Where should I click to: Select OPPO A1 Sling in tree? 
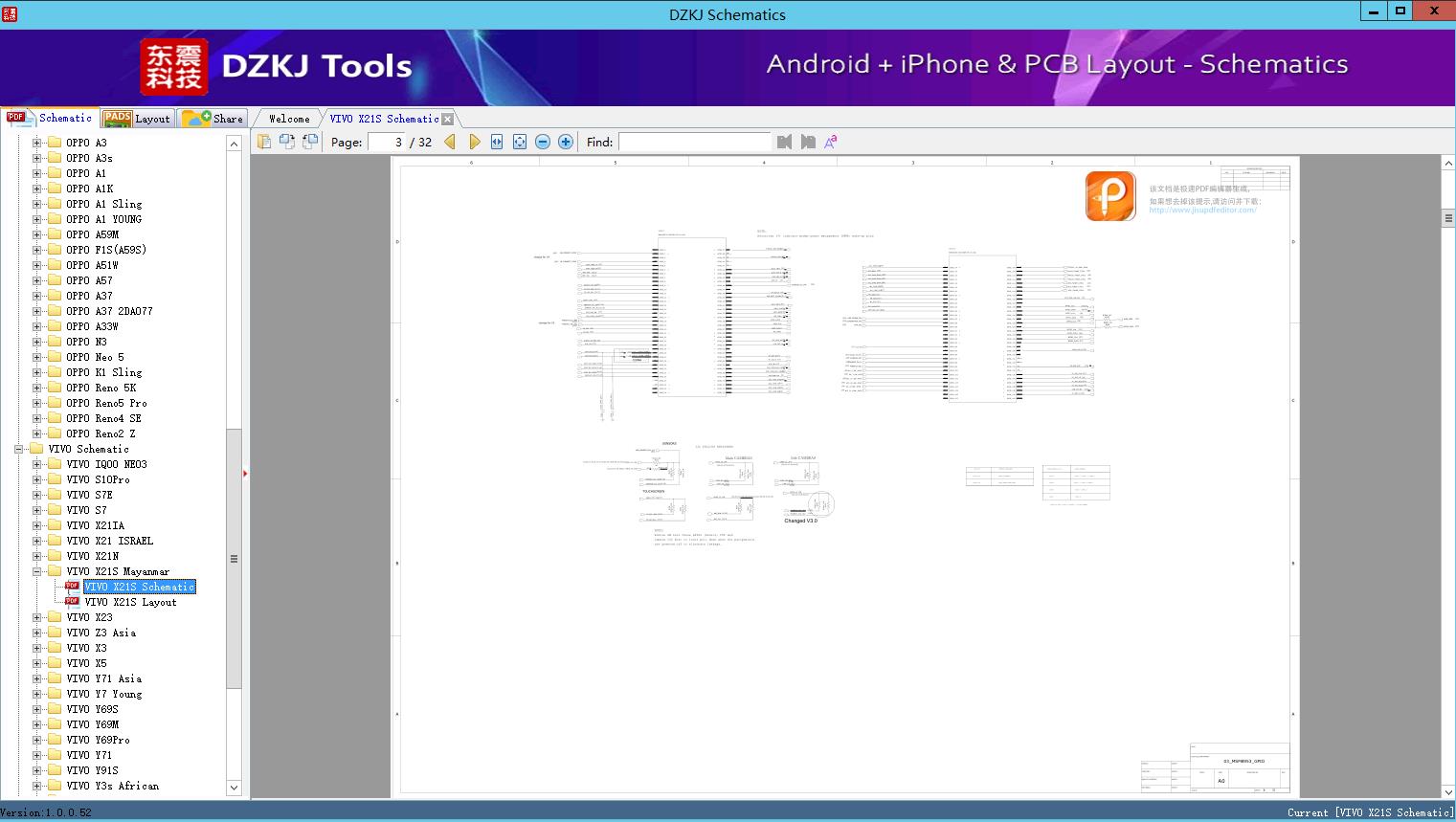click(103, 204)
